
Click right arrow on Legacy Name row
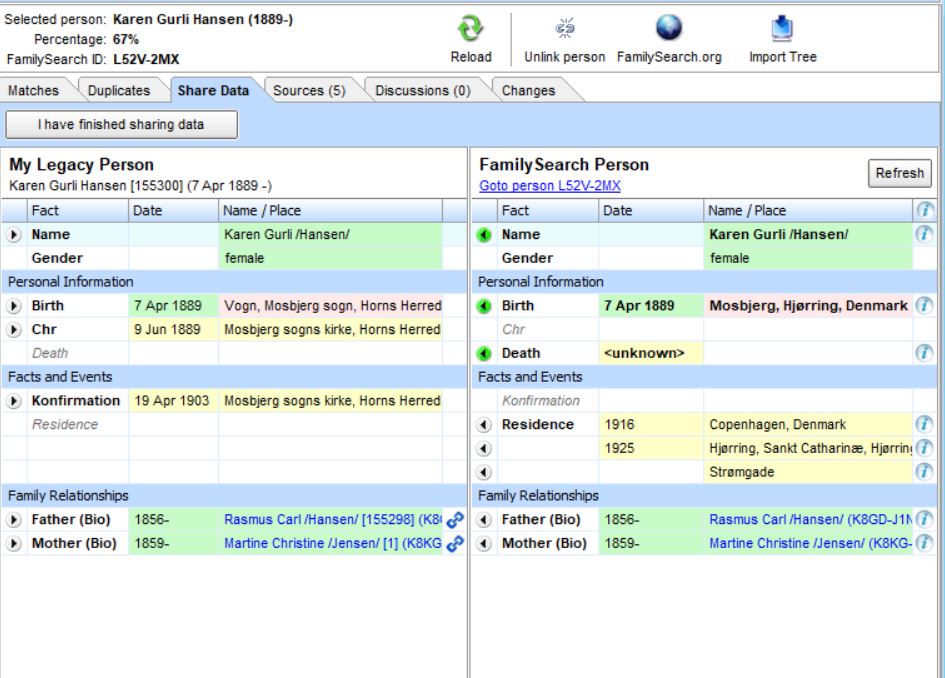[x=13, y=234]
